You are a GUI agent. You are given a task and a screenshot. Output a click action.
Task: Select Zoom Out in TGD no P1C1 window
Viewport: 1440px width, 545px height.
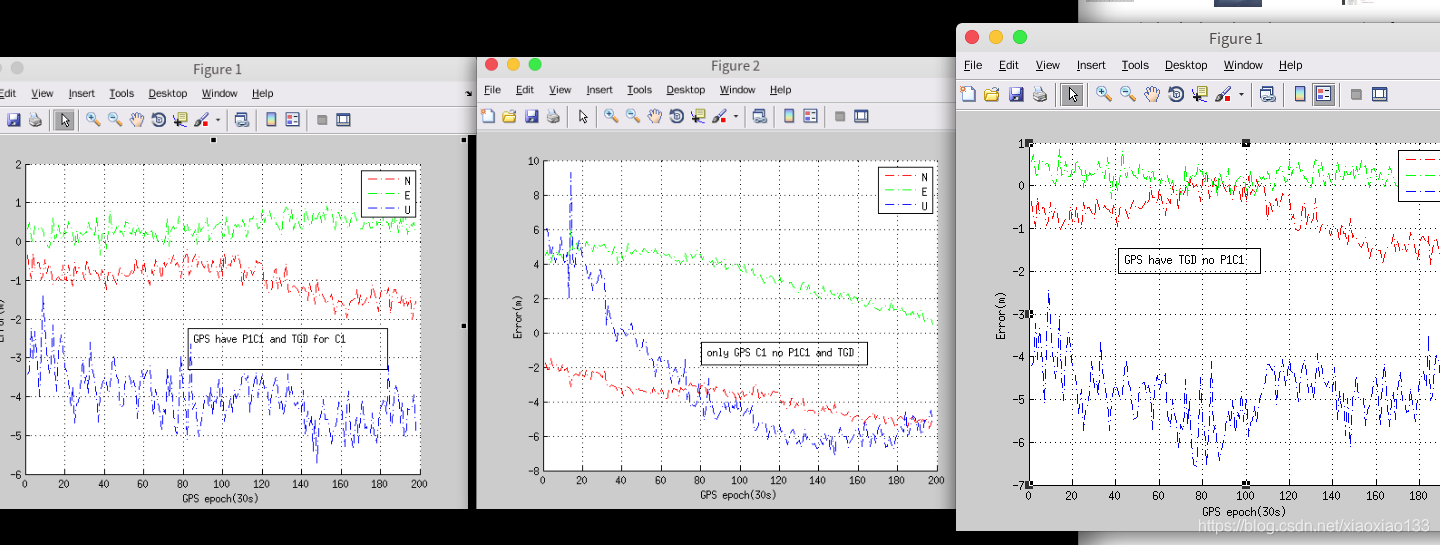tap(1128, 94)
